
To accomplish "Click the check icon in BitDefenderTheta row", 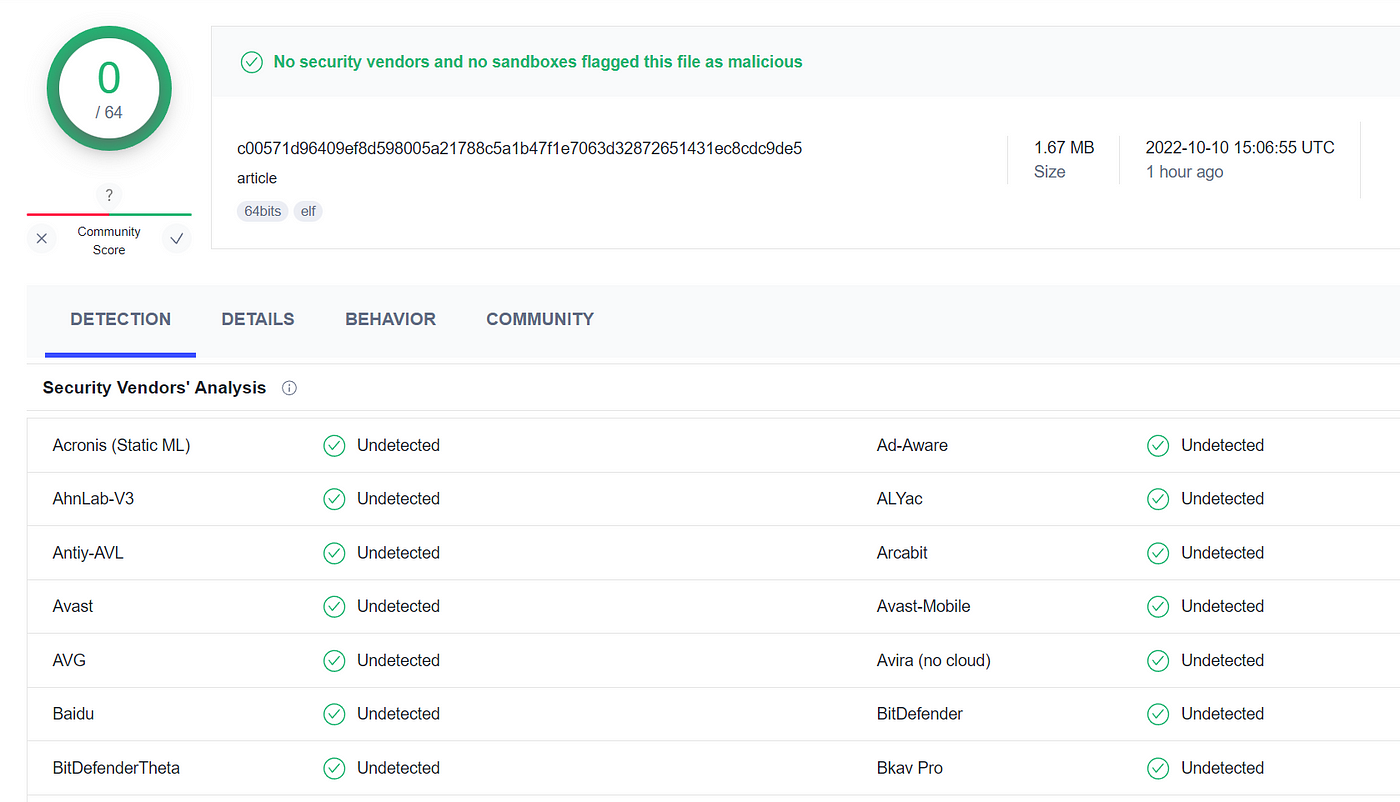I will pos(334,768).
